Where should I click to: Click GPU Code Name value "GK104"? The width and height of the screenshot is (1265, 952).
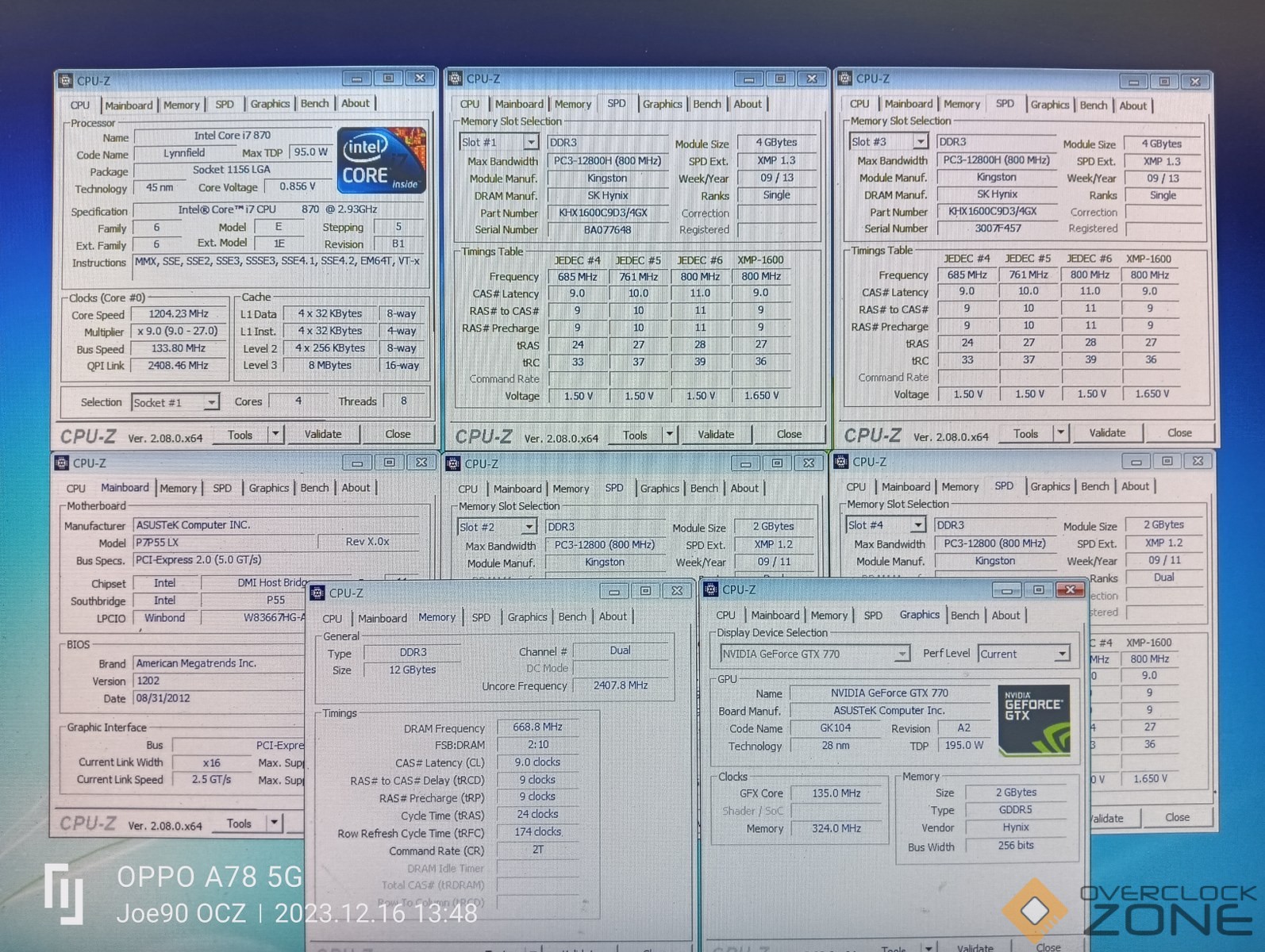[835, 728]
